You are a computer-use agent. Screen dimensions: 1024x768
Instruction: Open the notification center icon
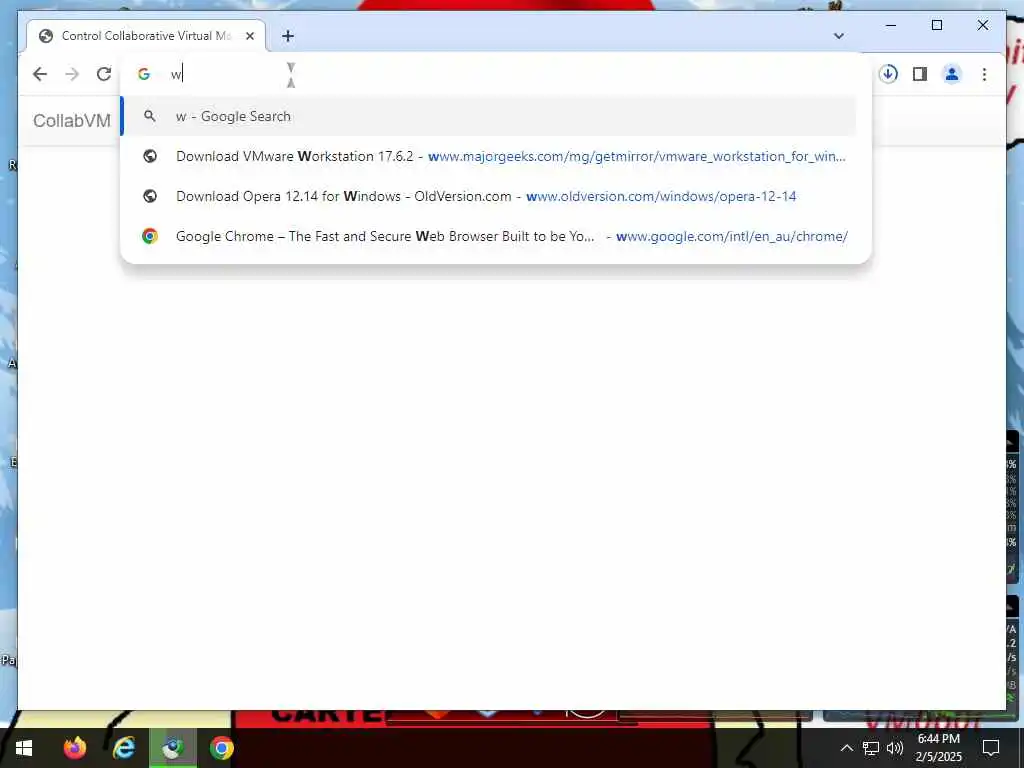991,748
